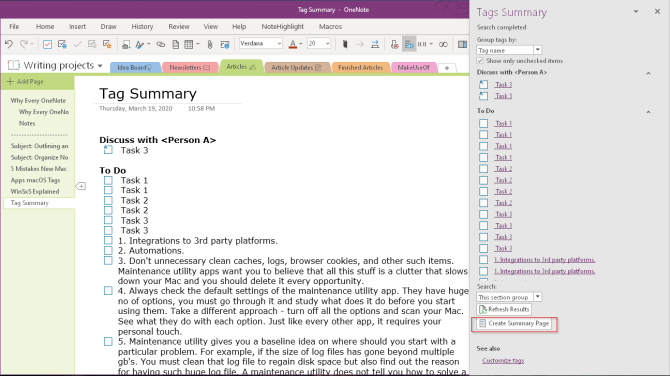Click the Refresh Results button
The image size is (670, 376).
504,309
